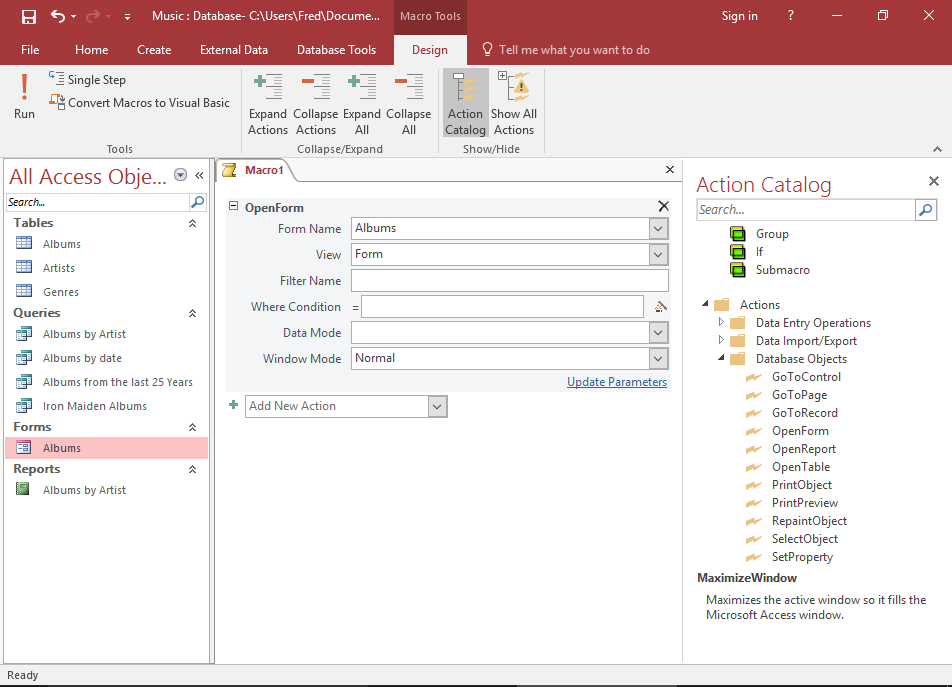The width and height of the screenshot is (952, 687).
Task: Click the Filter Name field
Action: point(509,281)
